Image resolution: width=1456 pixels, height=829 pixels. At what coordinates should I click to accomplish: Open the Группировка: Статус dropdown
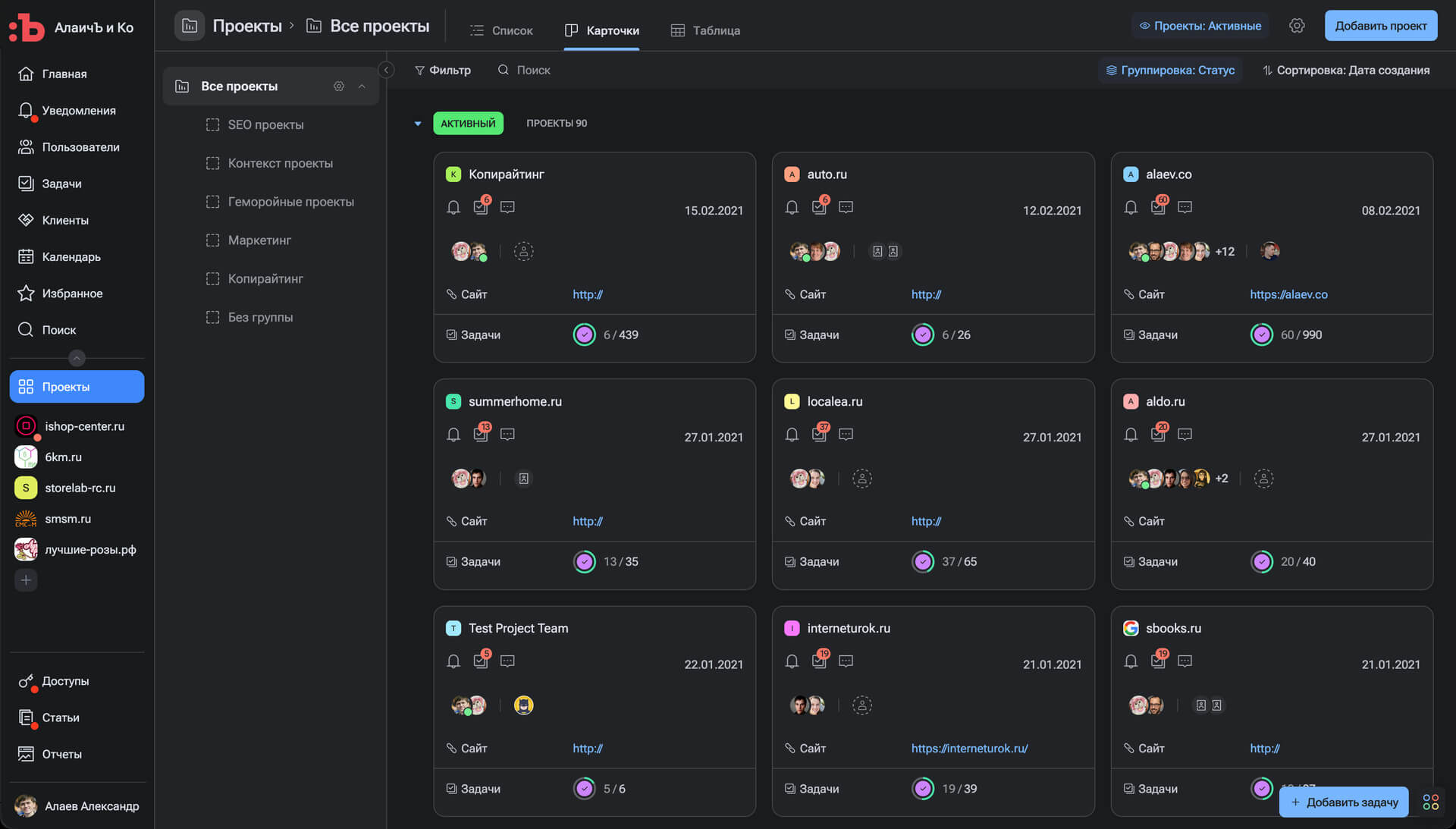coord(1170,70)
